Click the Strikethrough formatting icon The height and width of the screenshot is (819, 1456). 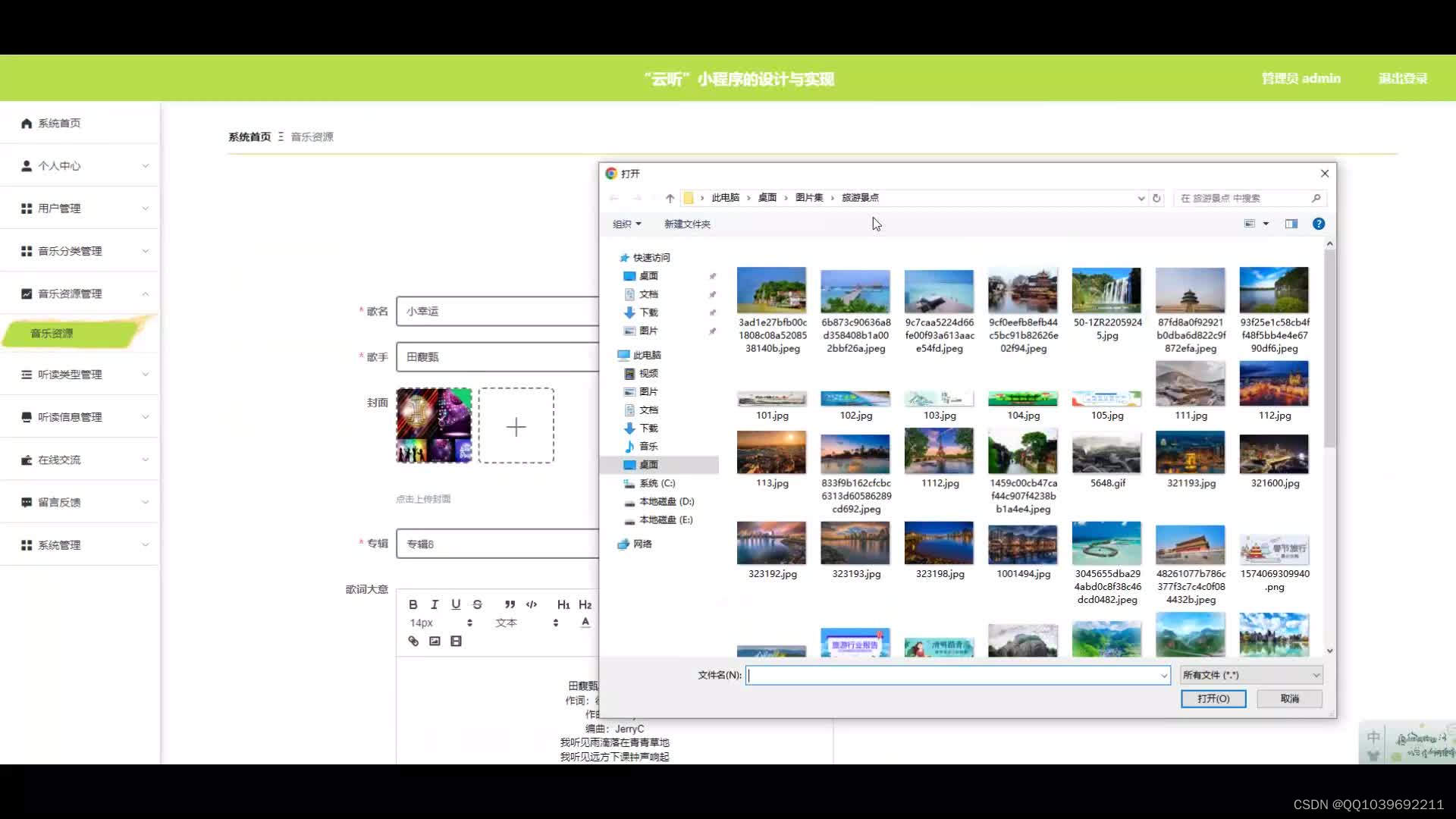478,604
